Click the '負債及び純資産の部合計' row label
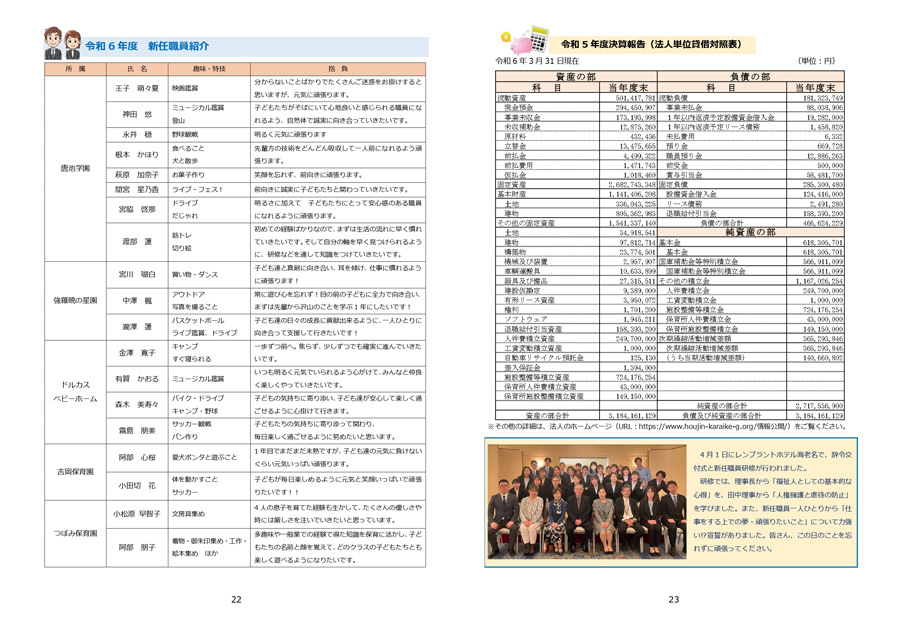Image resolution: width=910 pixels, height=644 pixels. coord(721,415)
